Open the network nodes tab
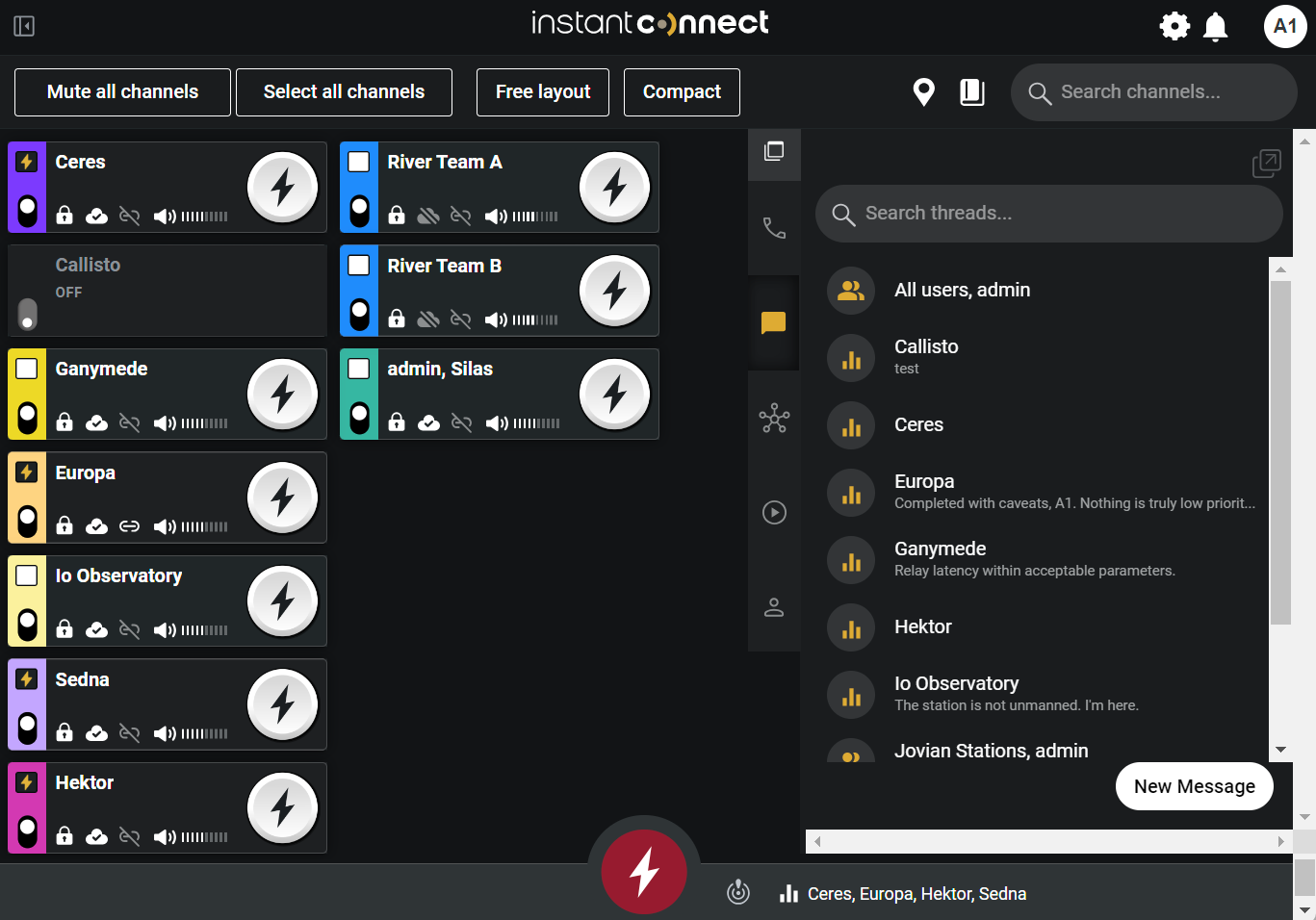Viewport: 1316px width, 920px height. (774, 418)
